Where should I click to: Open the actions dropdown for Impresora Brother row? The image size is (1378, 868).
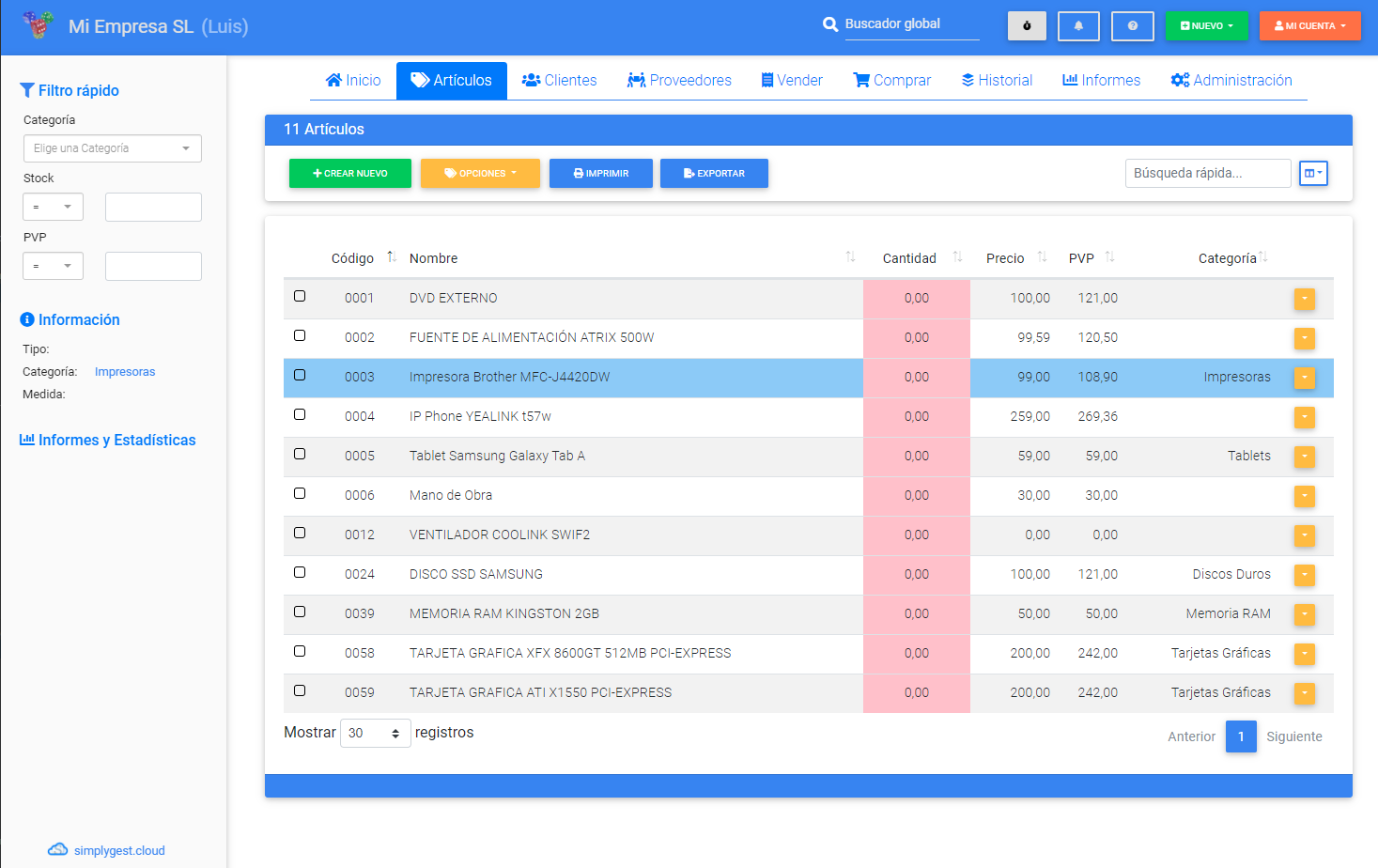click(x=1304, y=378)
